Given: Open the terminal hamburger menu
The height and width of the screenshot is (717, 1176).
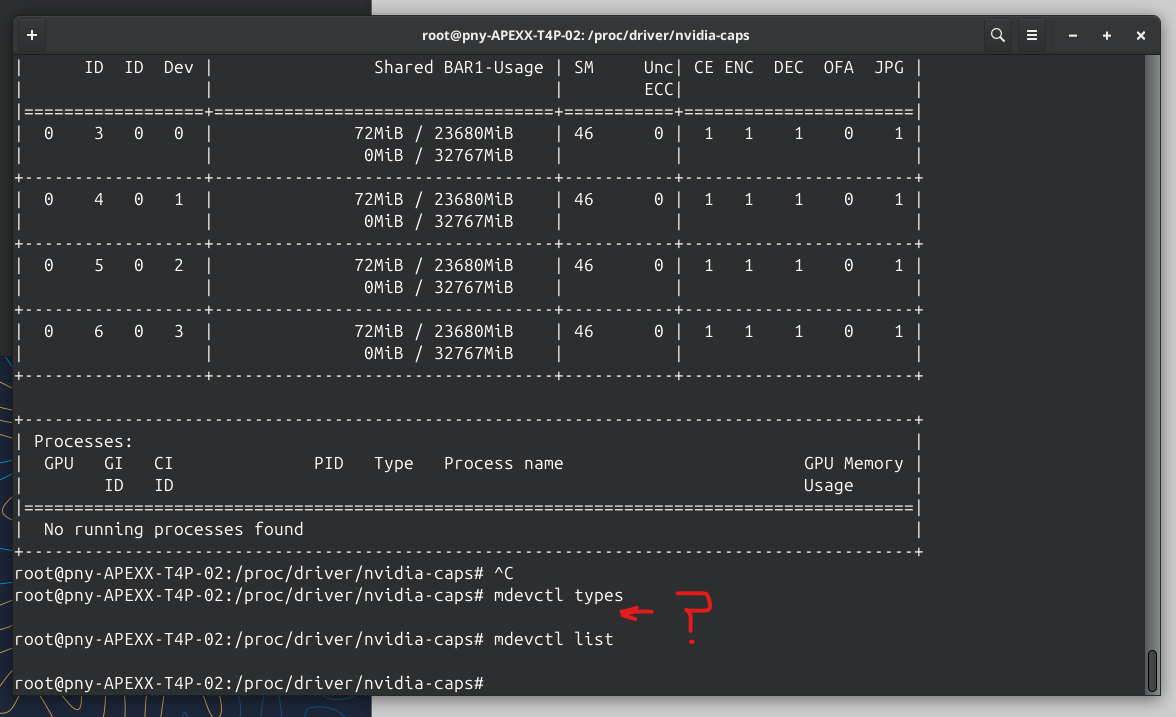Looking at the screenshot, I should [x=1033, y=35].
